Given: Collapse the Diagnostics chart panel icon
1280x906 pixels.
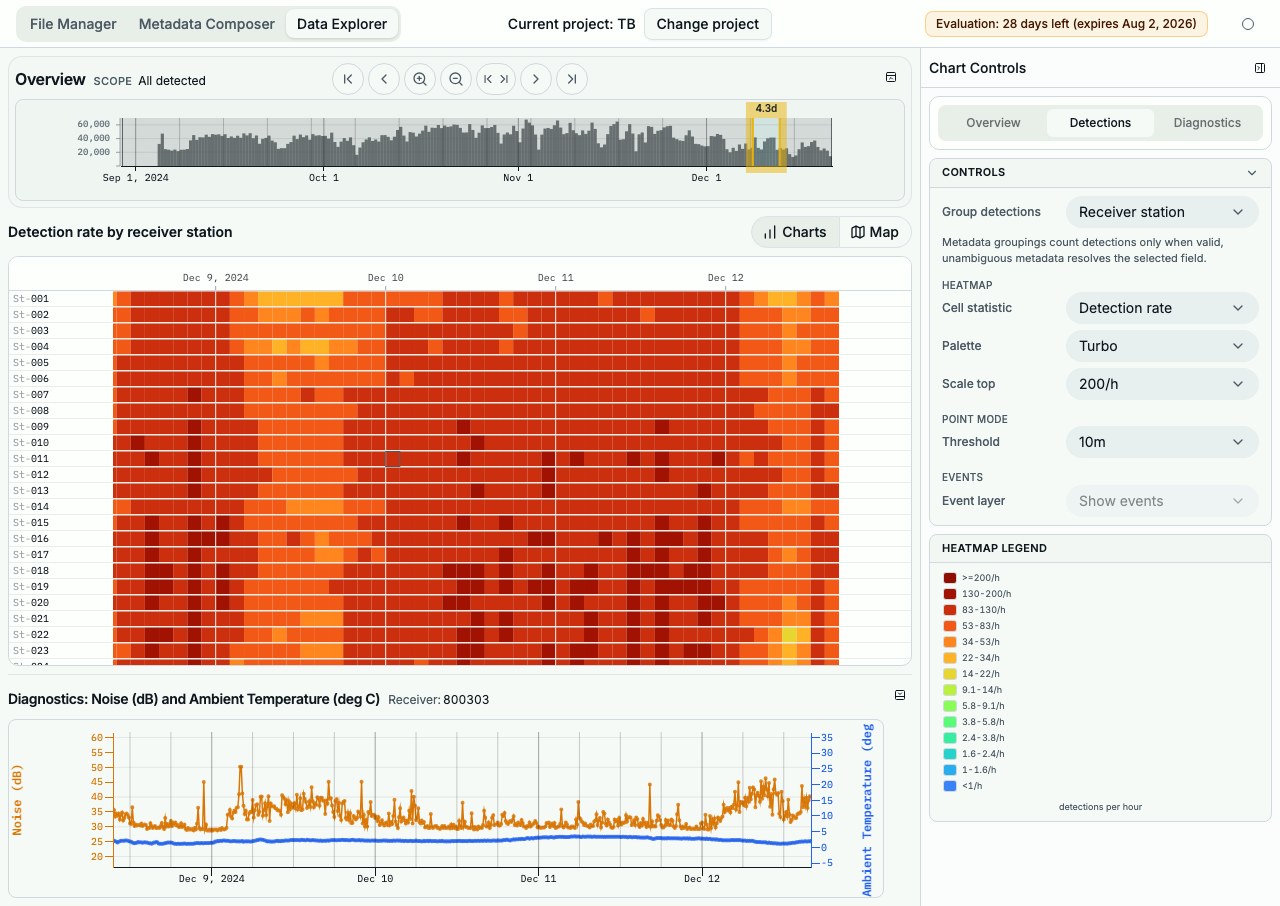Looking at the screenshot, I should (x=899, y=695).
